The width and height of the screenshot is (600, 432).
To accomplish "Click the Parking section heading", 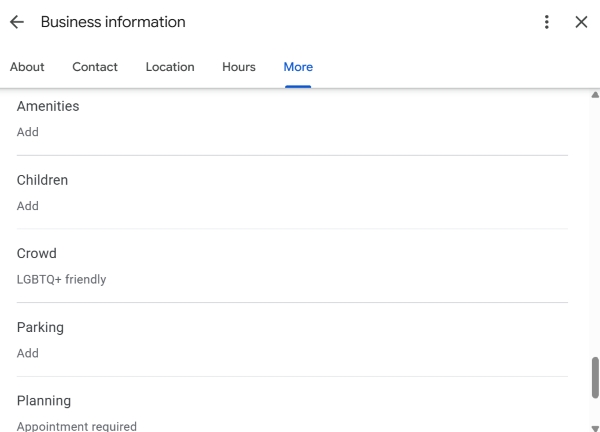I will pos(40,328).
